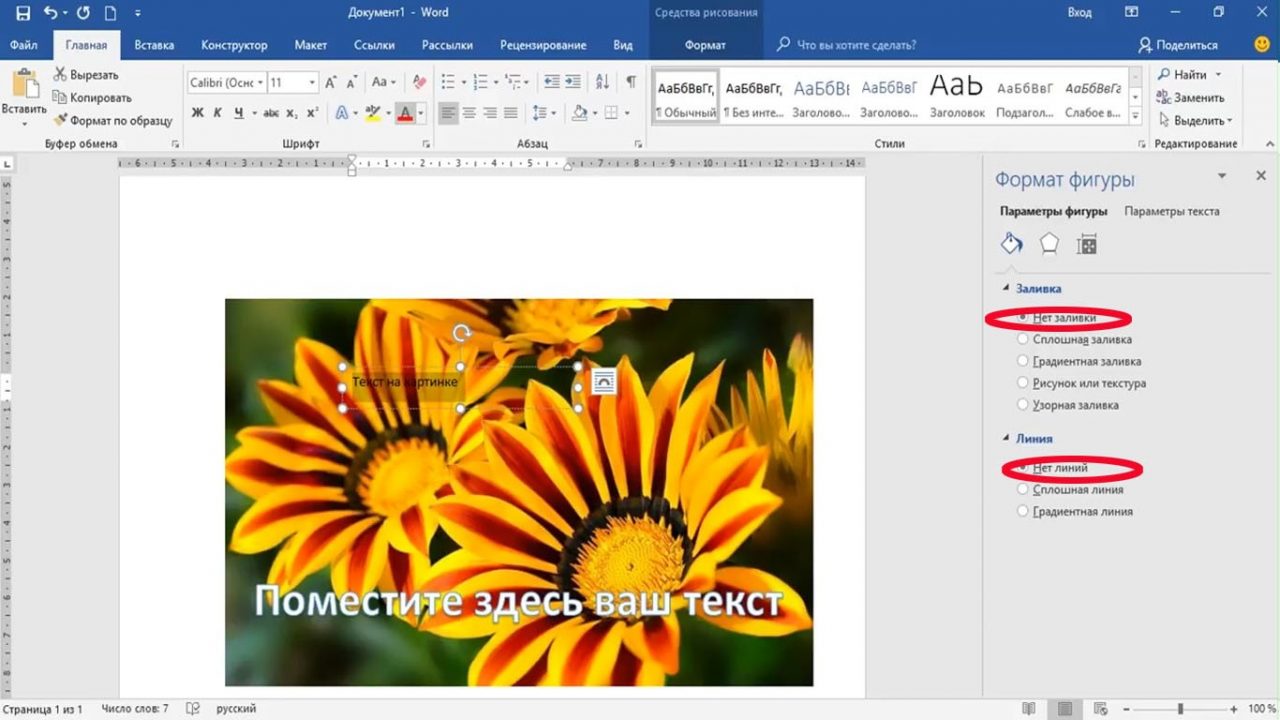
Task: Open the Effects pentagon tab
Action: pos(1049,244)
